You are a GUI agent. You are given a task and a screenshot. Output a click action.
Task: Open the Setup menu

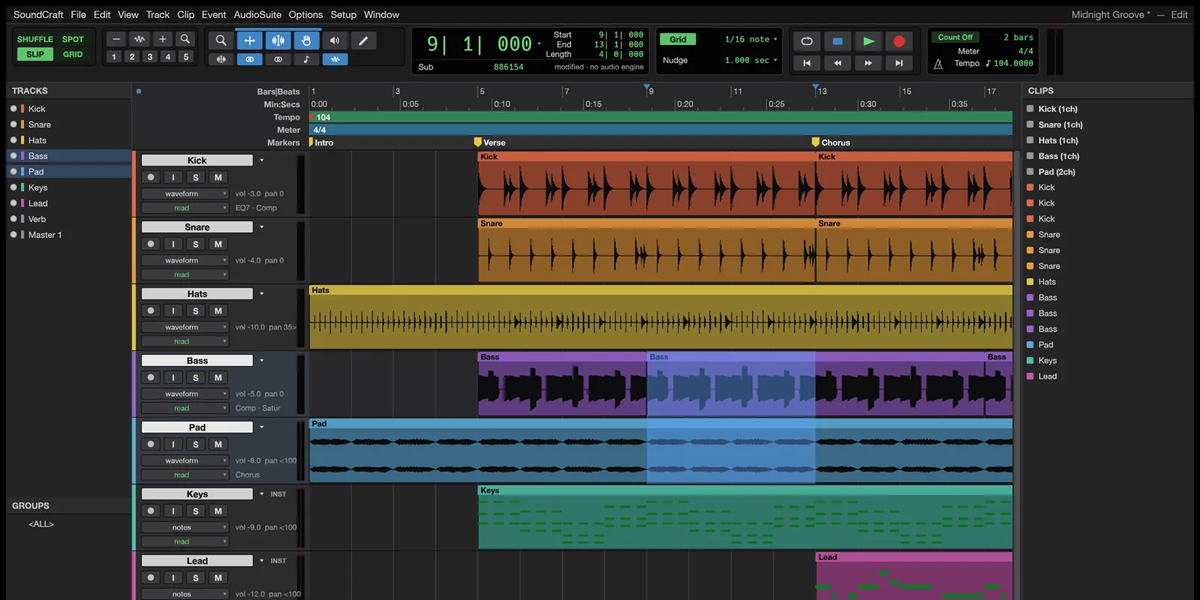(343, 15)
